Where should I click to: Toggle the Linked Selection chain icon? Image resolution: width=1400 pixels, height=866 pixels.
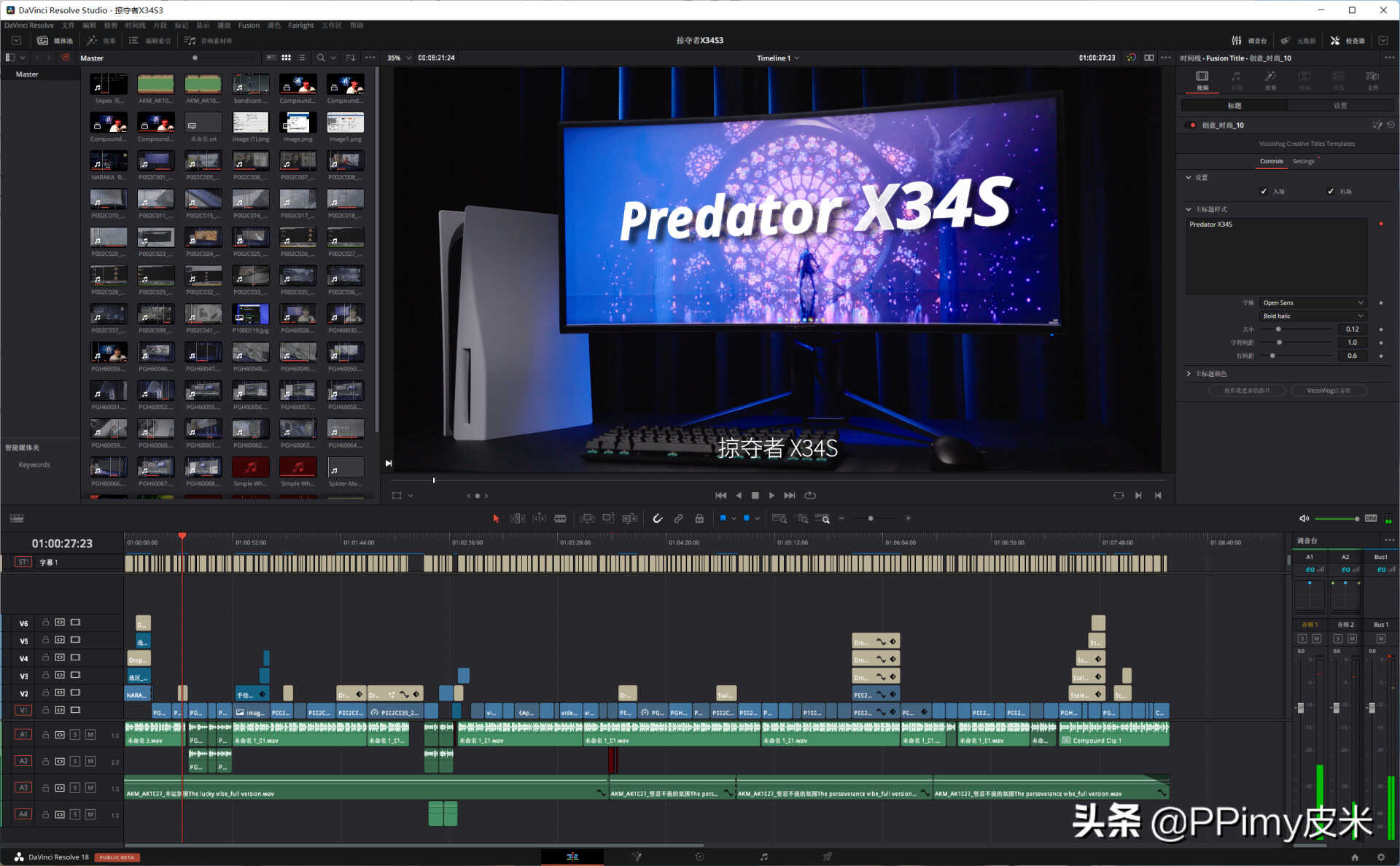(x=678, y=518)
